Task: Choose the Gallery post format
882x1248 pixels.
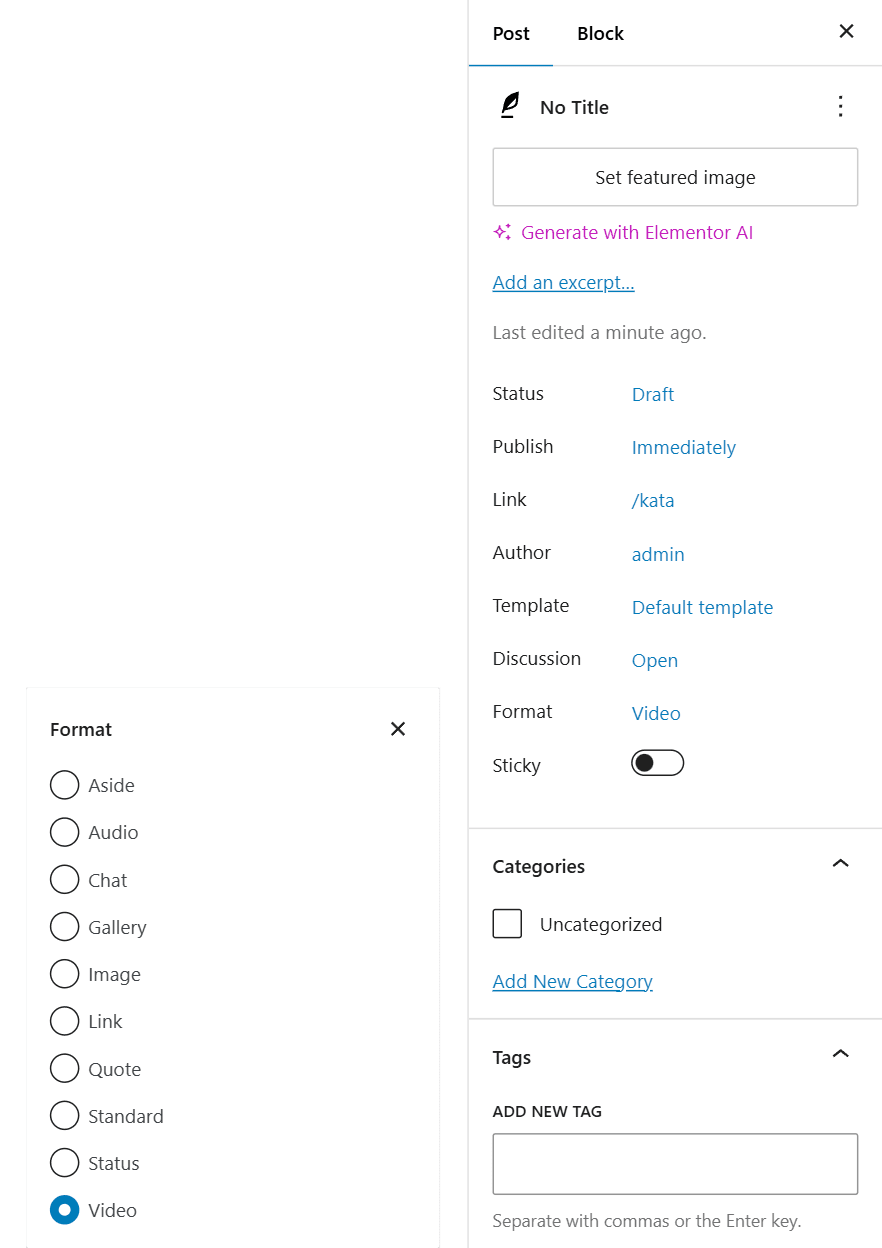Action: [x=65, y=927]
